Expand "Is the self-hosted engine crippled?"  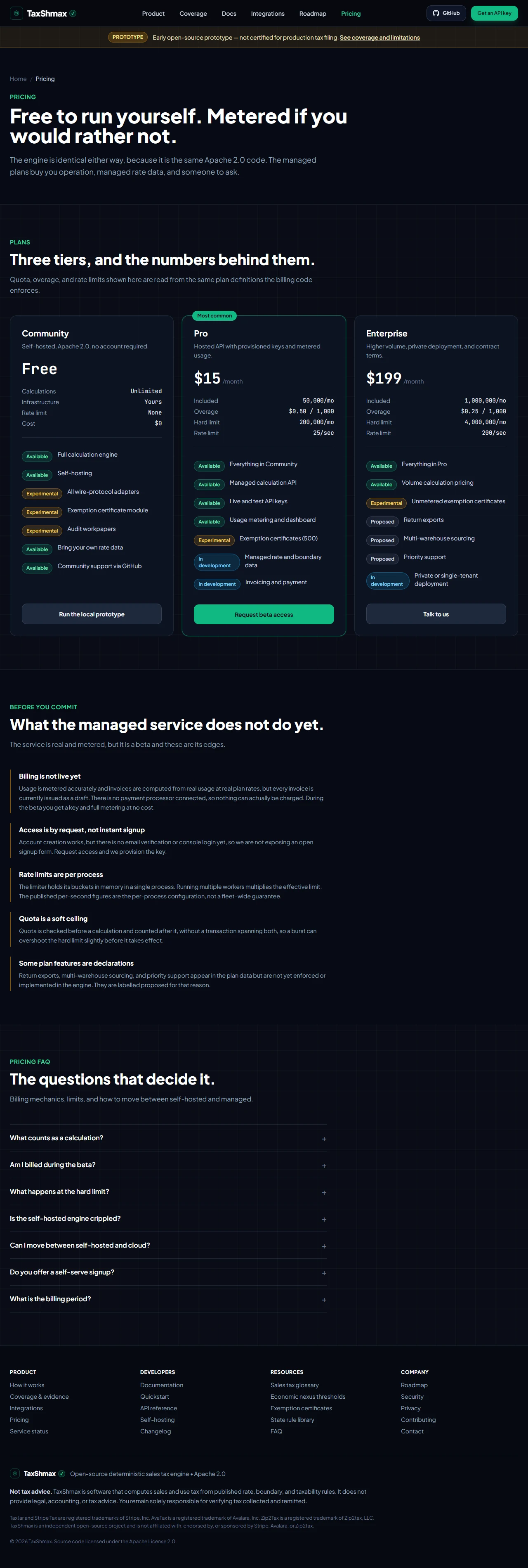(x=168, y=1218)
